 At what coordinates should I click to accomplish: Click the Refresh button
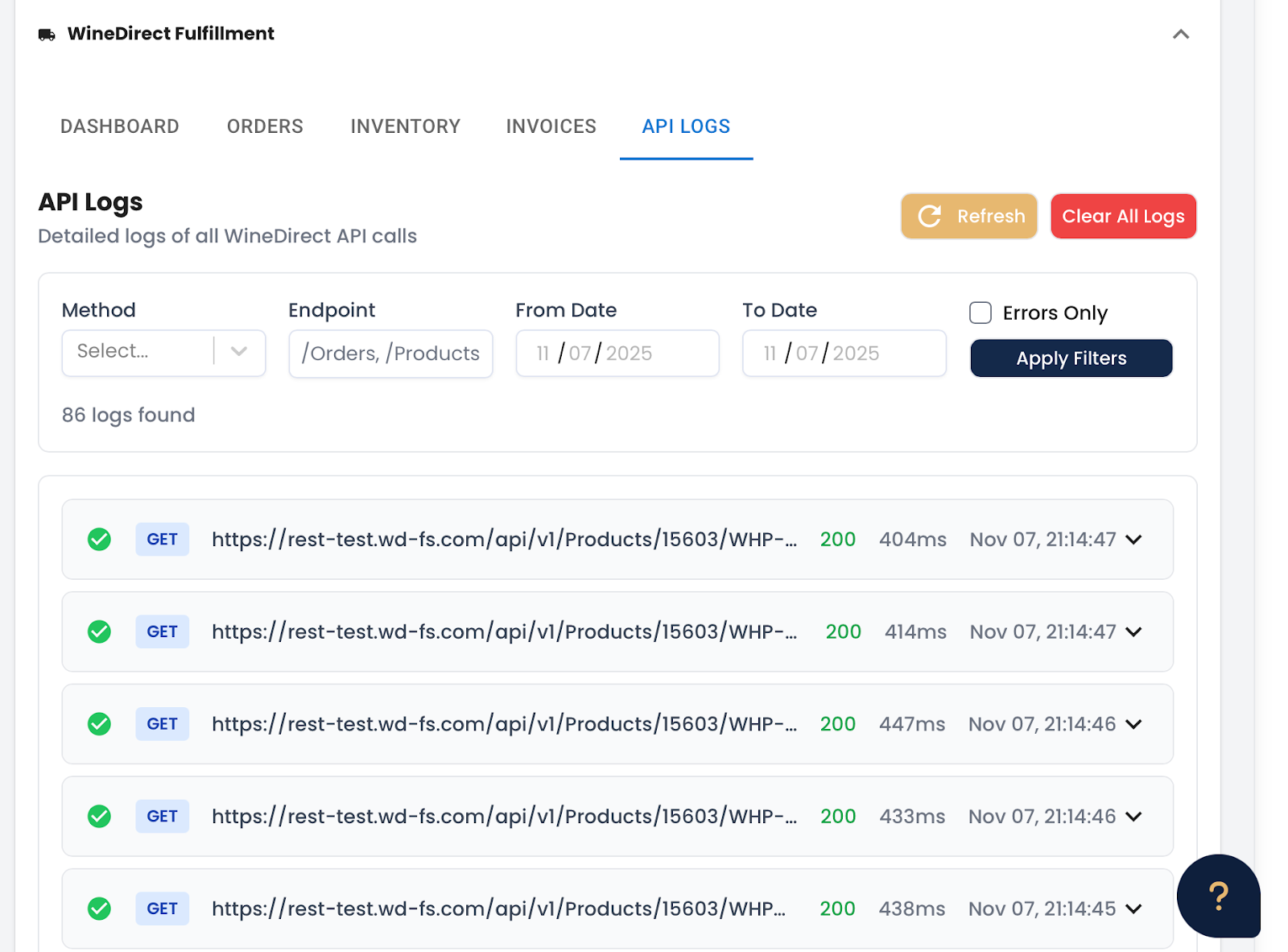[x=969, y=216]
